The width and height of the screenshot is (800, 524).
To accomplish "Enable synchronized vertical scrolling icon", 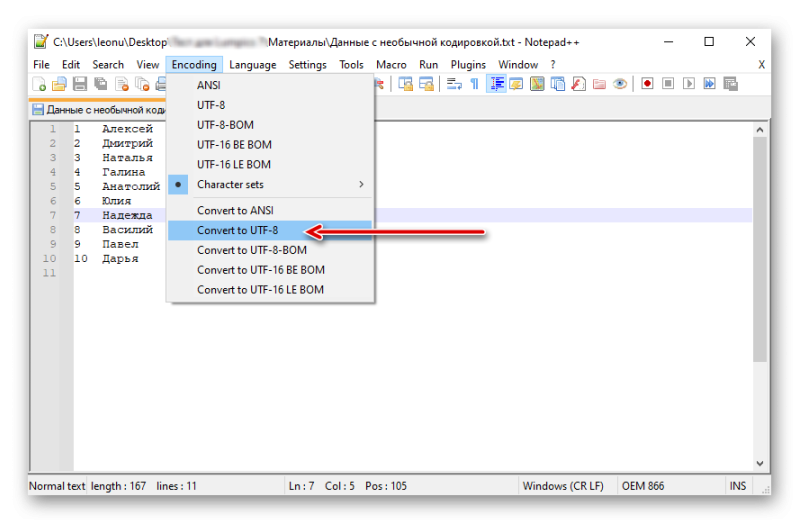I will [406, 84].
